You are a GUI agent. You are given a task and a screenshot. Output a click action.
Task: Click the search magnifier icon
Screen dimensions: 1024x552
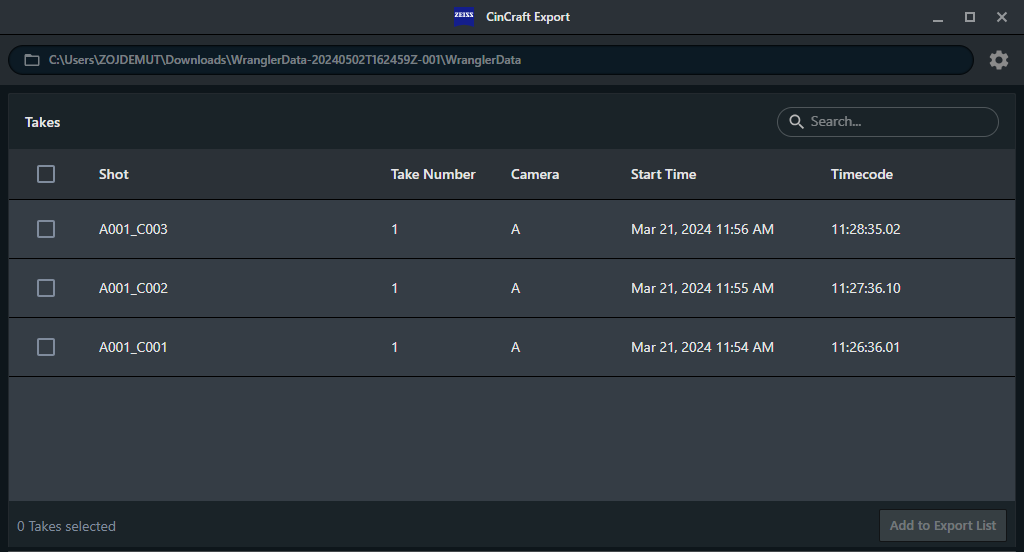(796, 122)
